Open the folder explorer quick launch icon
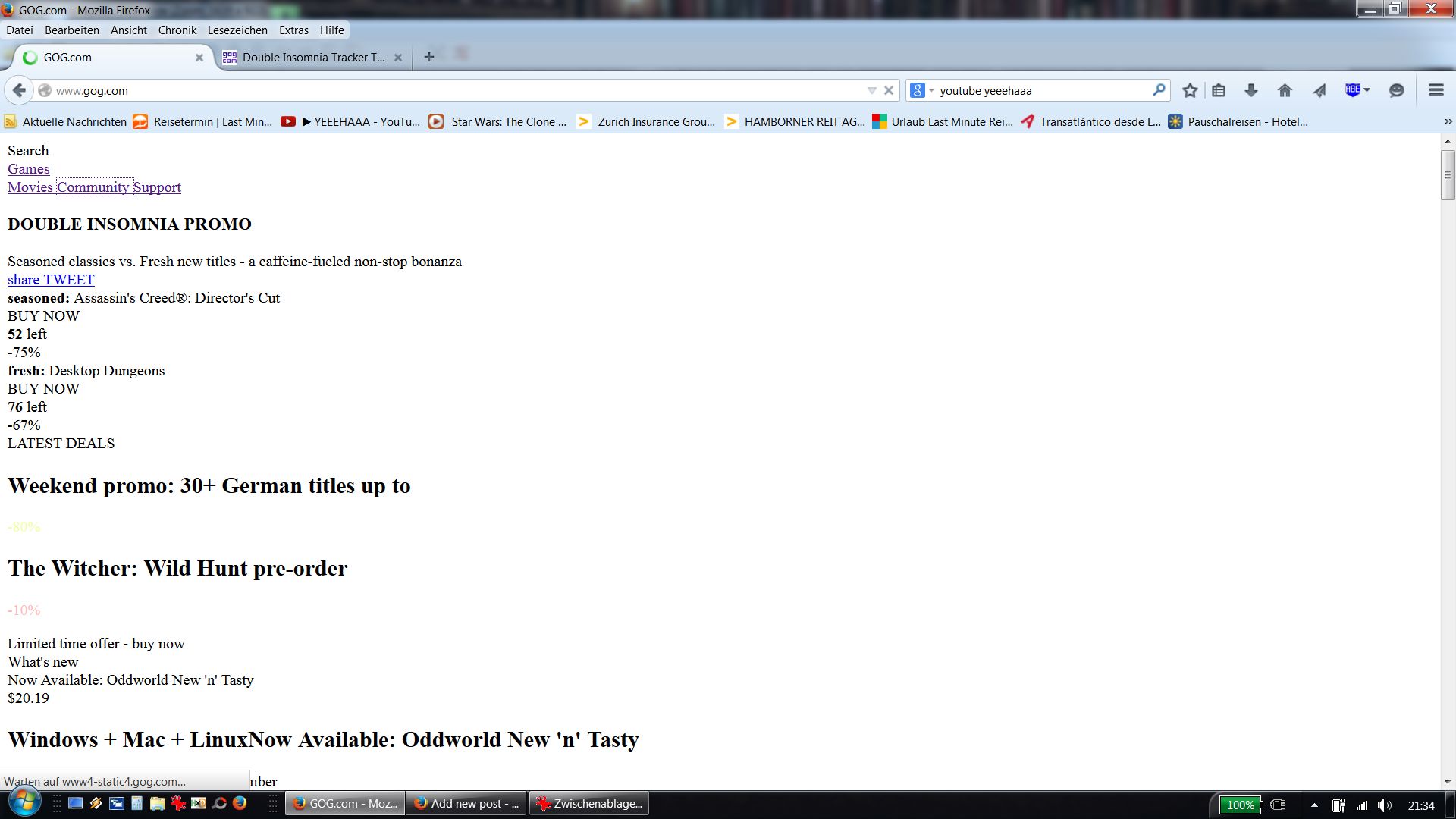 pyautogui.click(x=158, y=804)
